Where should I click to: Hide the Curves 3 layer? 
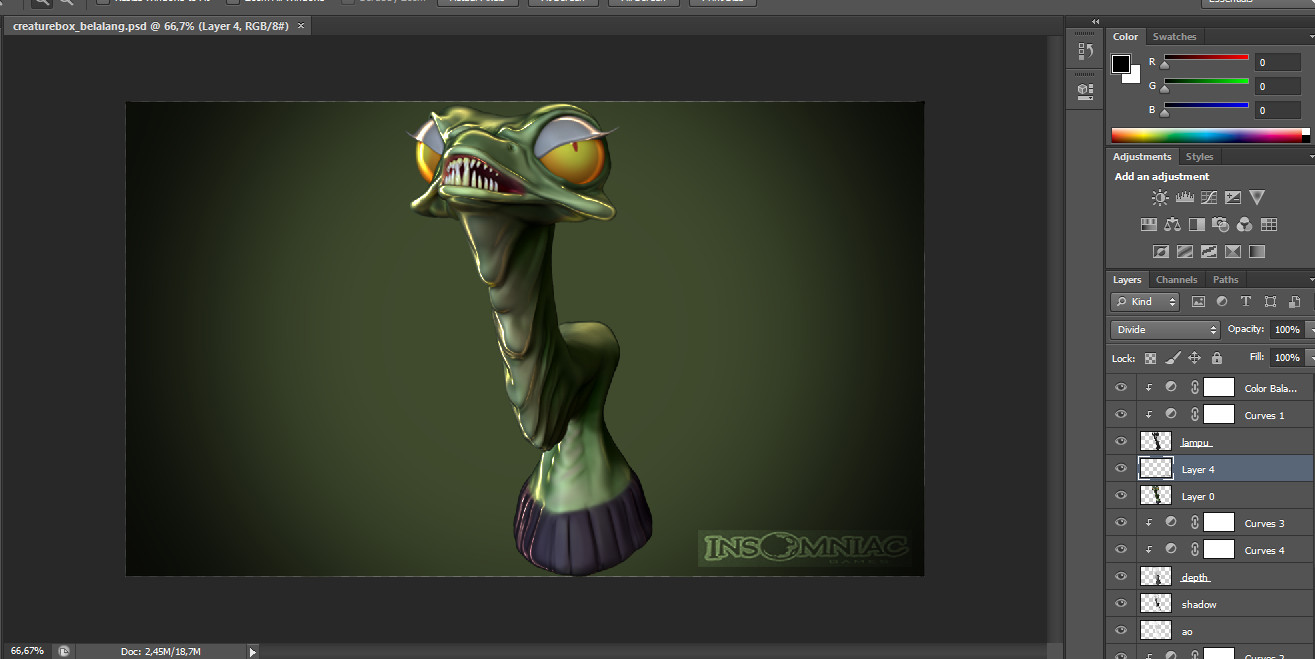[x=1120, y=523]
